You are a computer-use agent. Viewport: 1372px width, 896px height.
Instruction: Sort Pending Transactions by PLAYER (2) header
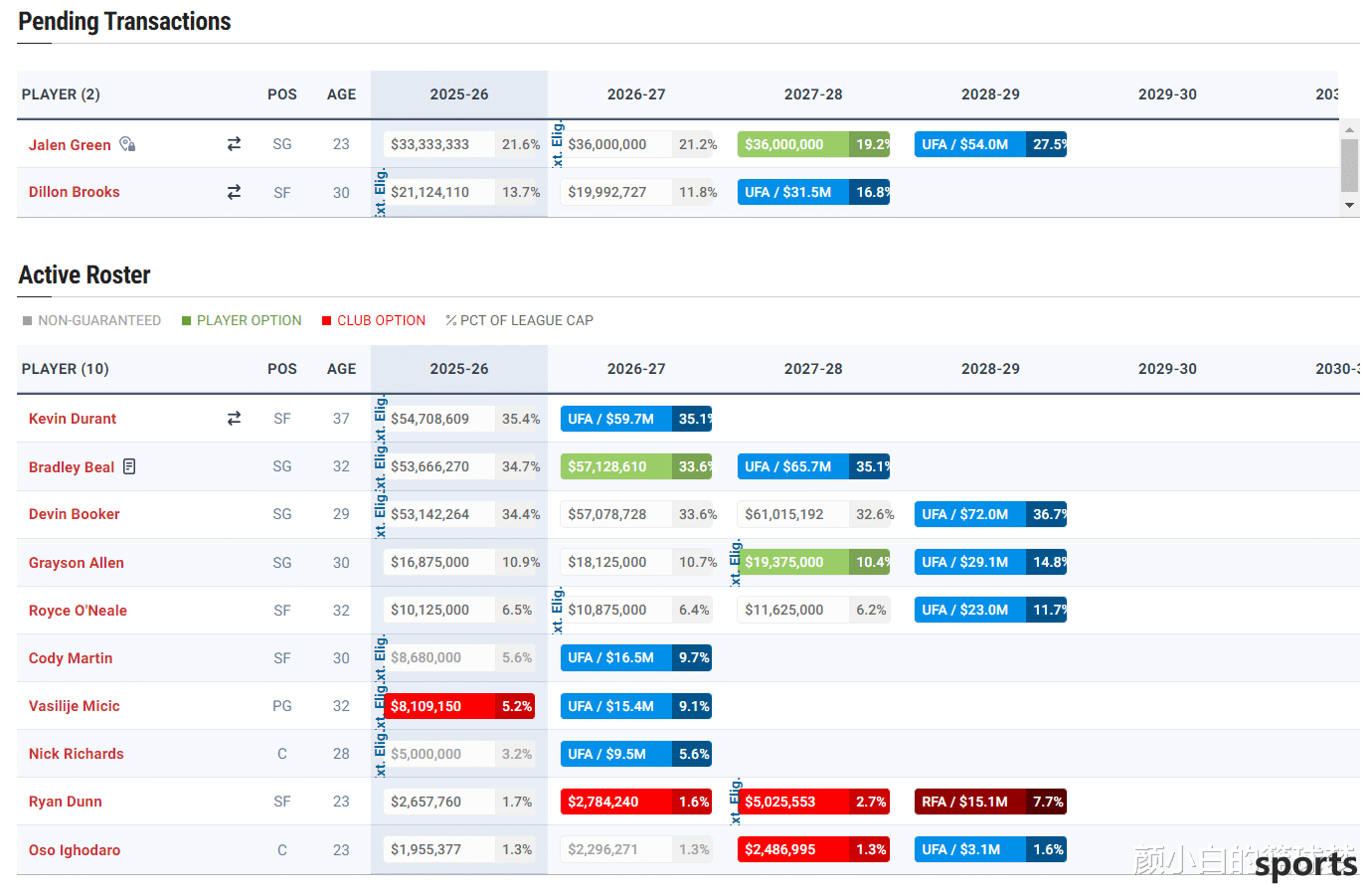(x=61, y=94)
